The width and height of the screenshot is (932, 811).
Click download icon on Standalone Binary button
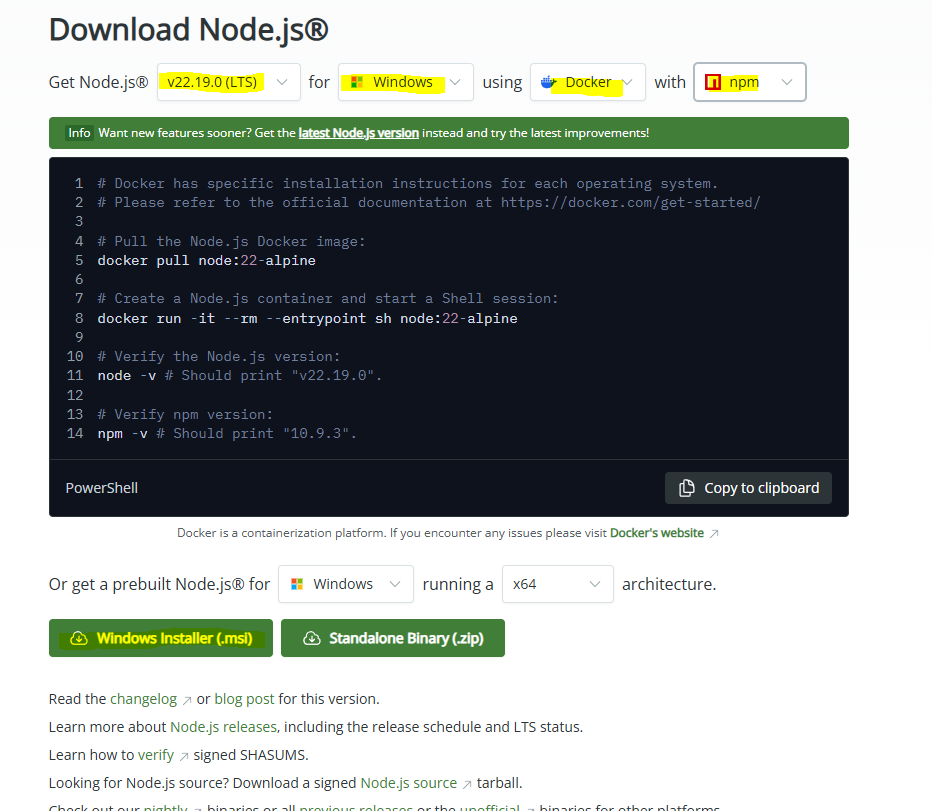[312, 638]
